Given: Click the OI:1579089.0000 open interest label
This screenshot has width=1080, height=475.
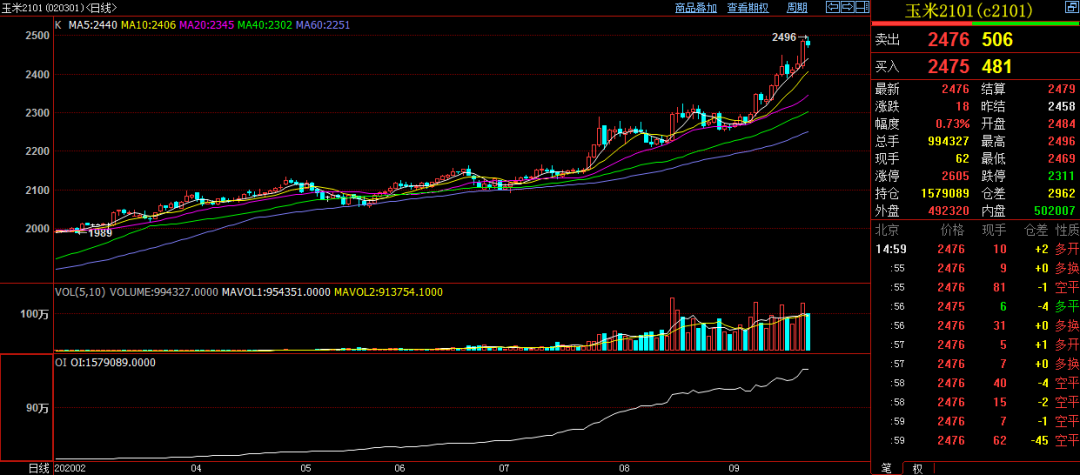Looking at the screenshot, I should (113, 362).
